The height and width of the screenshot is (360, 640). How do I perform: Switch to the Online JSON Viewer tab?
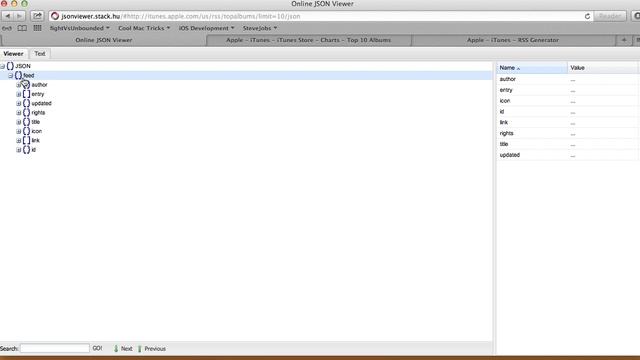(x=104, y=40)
